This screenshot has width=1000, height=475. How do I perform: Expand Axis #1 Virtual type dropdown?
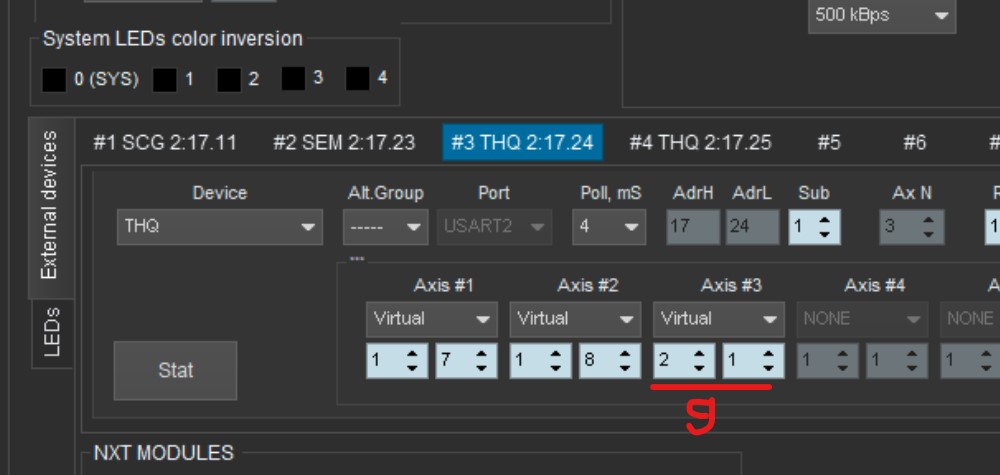431,319
